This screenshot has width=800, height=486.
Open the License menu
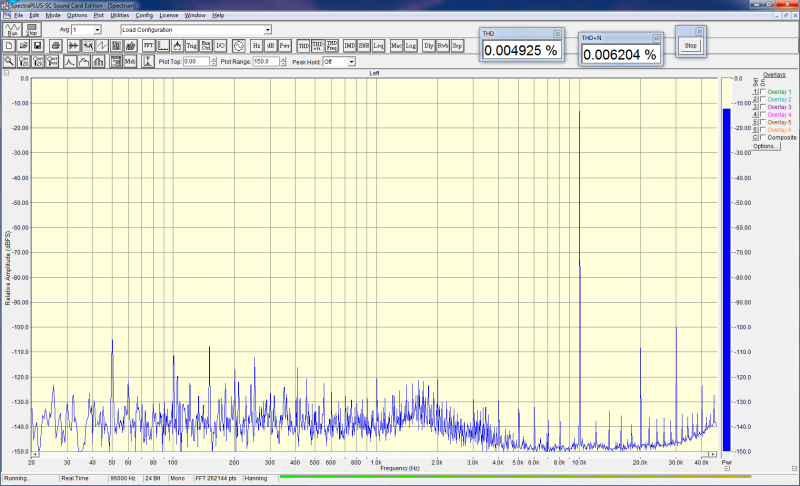pos(168,15)
